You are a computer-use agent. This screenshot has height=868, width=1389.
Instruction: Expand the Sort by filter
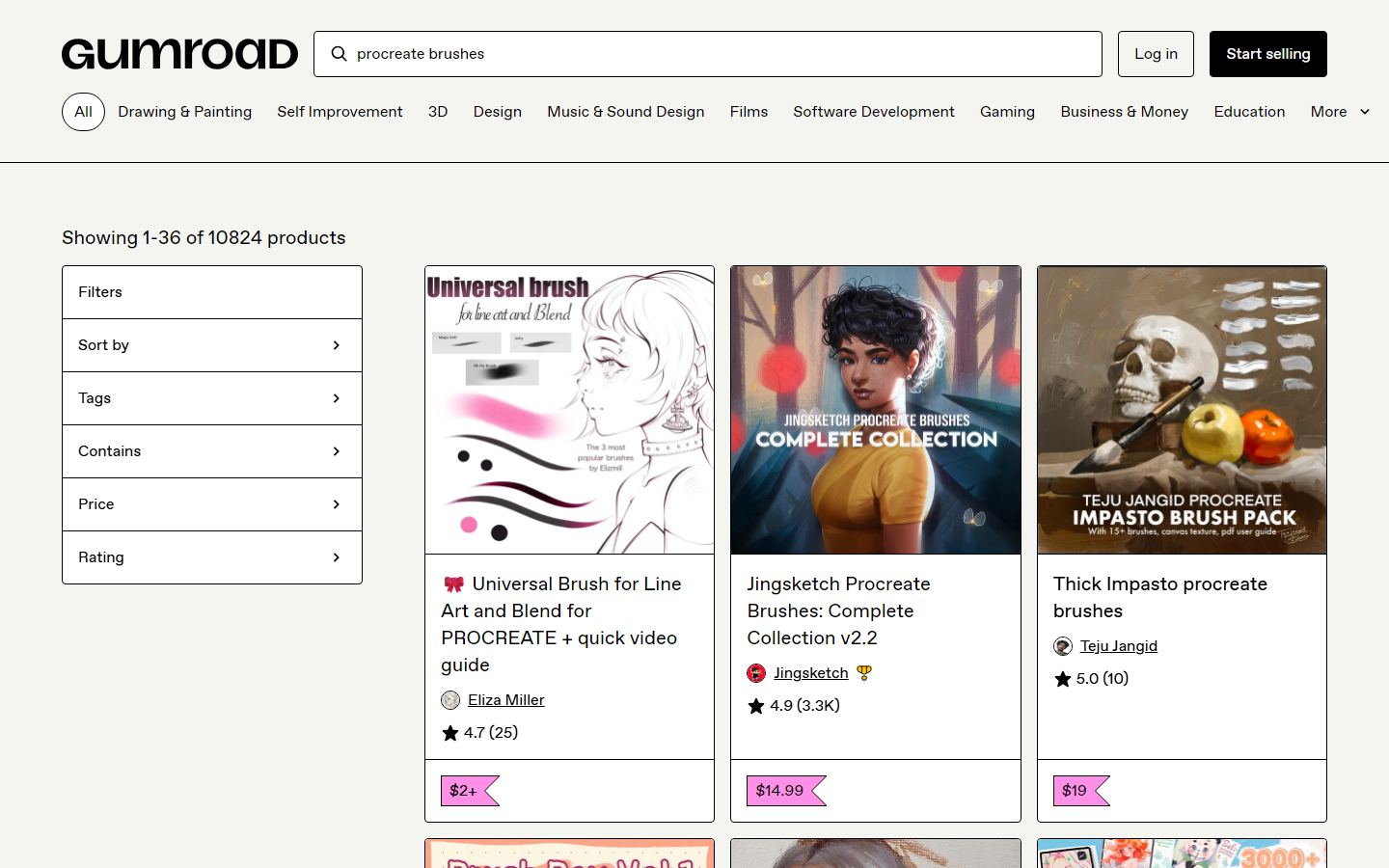[212, 345]
